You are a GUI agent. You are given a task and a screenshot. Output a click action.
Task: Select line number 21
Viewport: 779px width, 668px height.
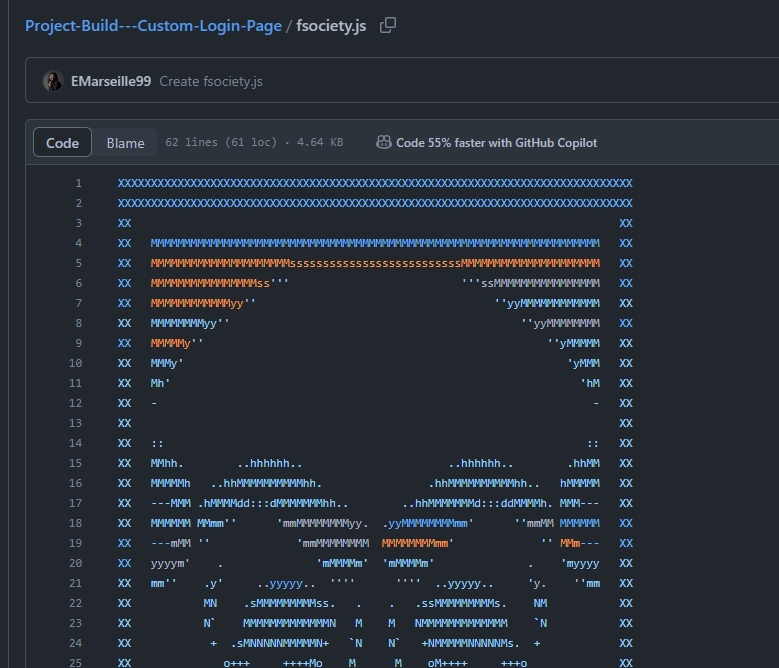[x=76, y=583]
